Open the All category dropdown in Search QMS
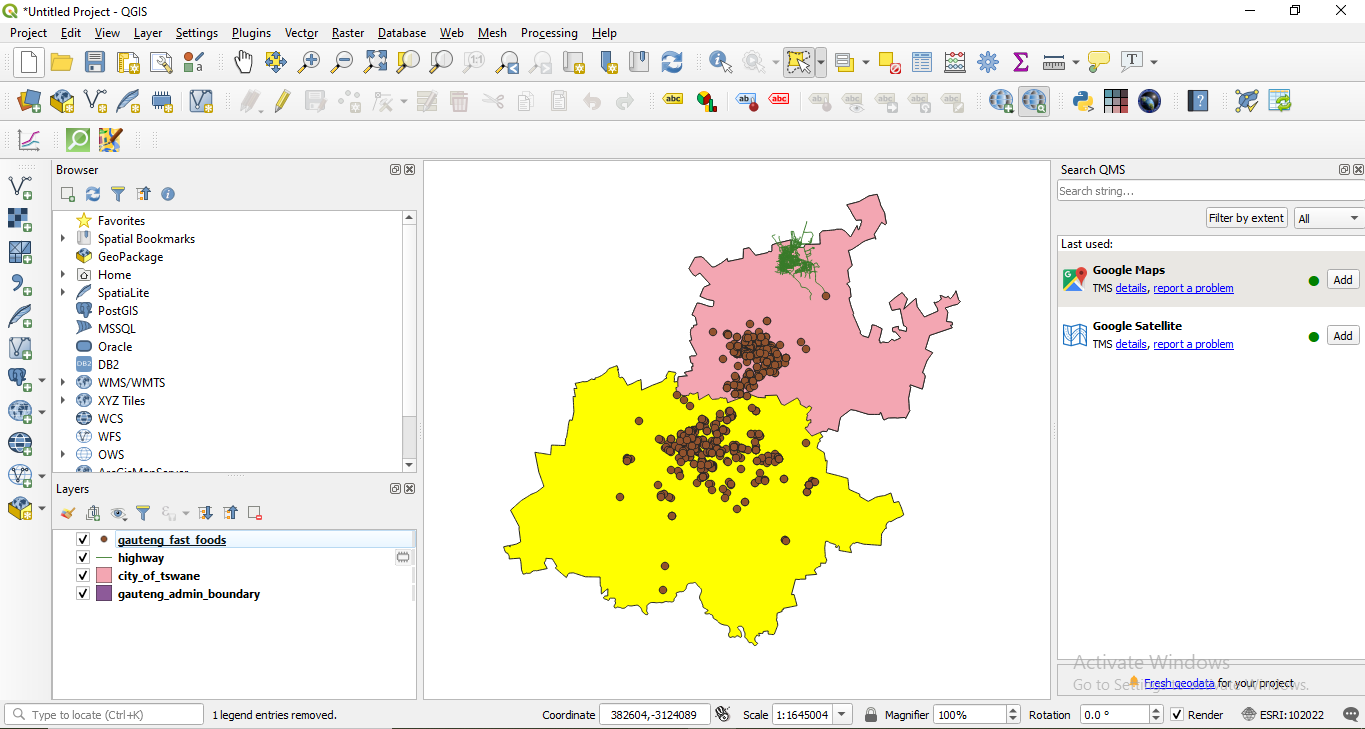 (1329, 218)
